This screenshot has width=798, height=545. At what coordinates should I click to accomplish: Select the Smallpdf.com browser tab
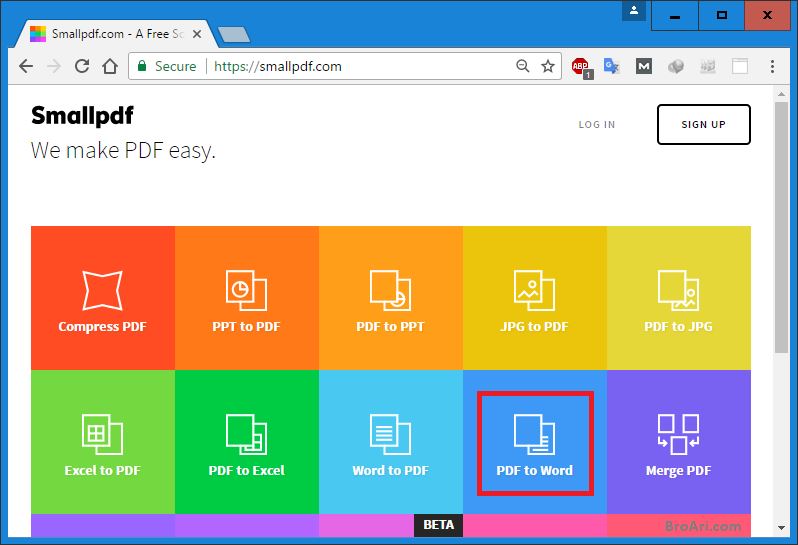pyautogui.click(x=110, y=34)
